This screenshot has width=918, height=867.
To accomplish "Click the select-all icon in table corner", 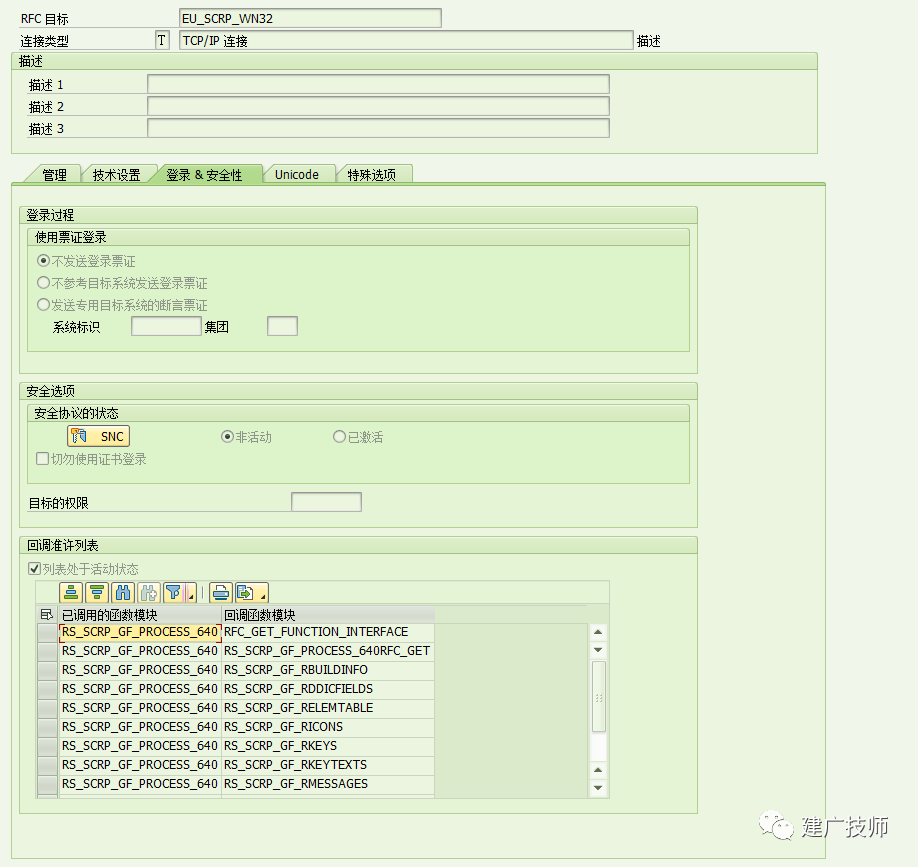I will click(x=47, y=615).
